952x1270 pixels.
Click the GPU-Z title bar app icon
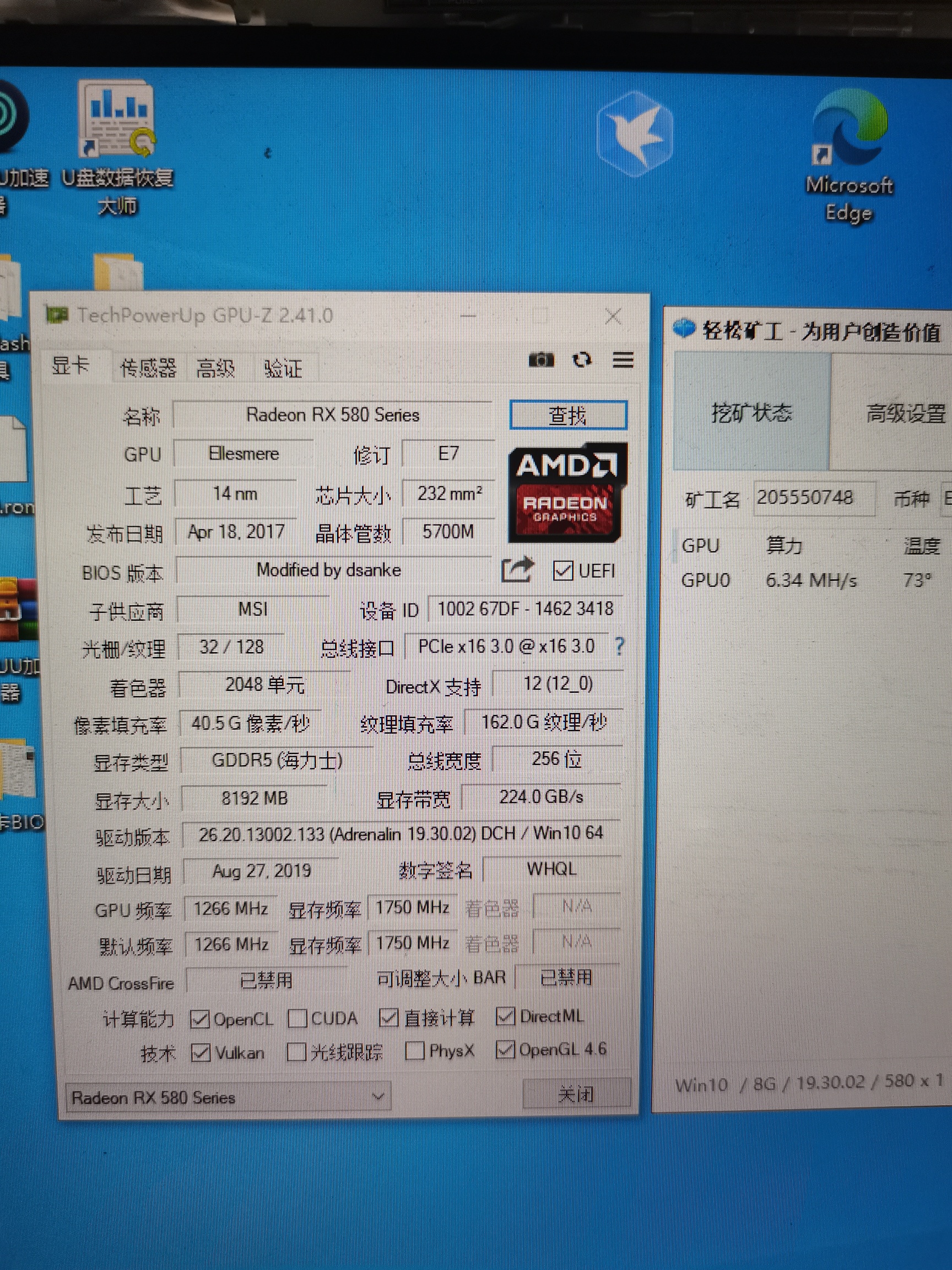click(57, 315)
